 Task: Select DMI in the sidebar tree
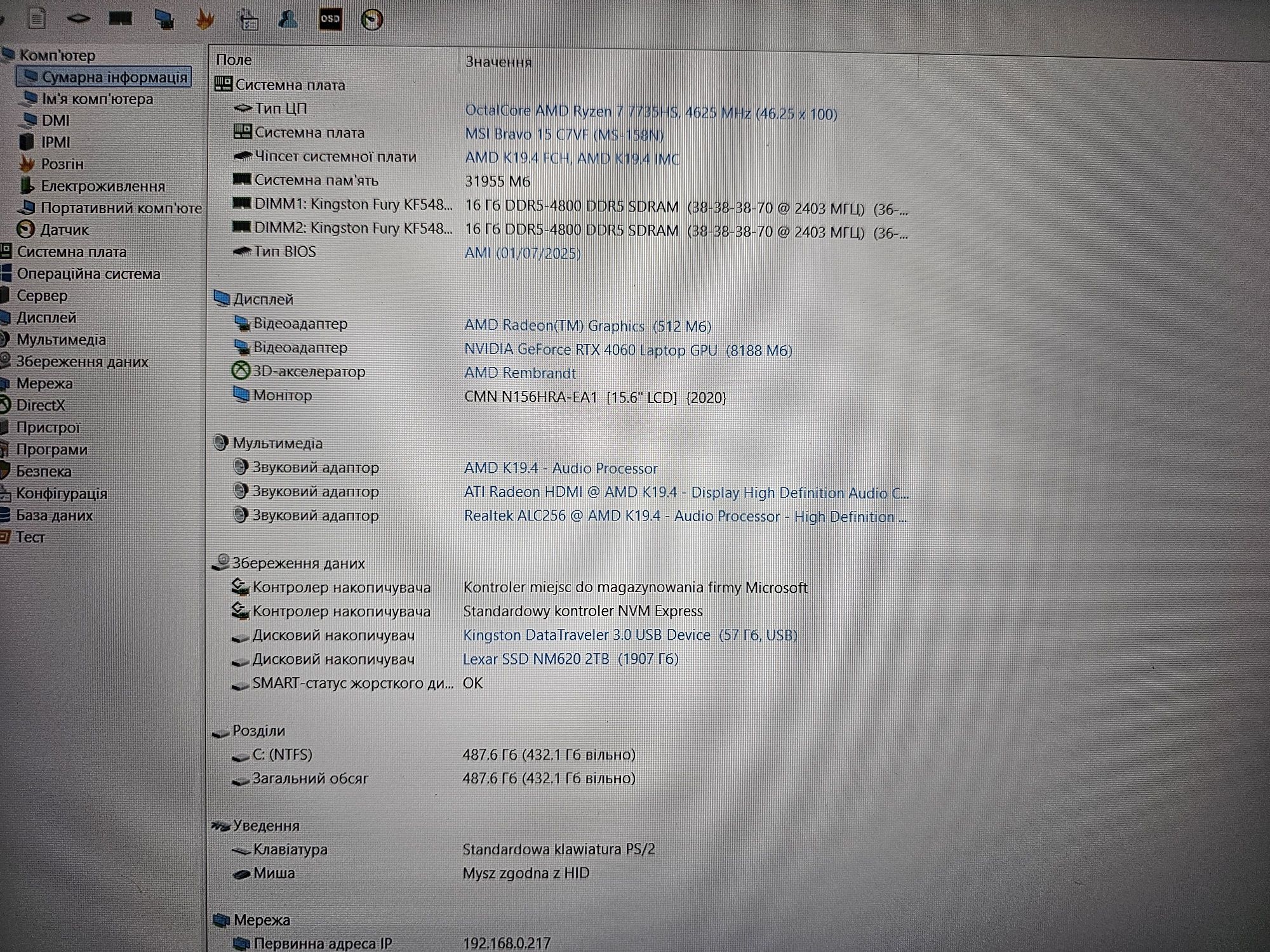tap(46, 120)
